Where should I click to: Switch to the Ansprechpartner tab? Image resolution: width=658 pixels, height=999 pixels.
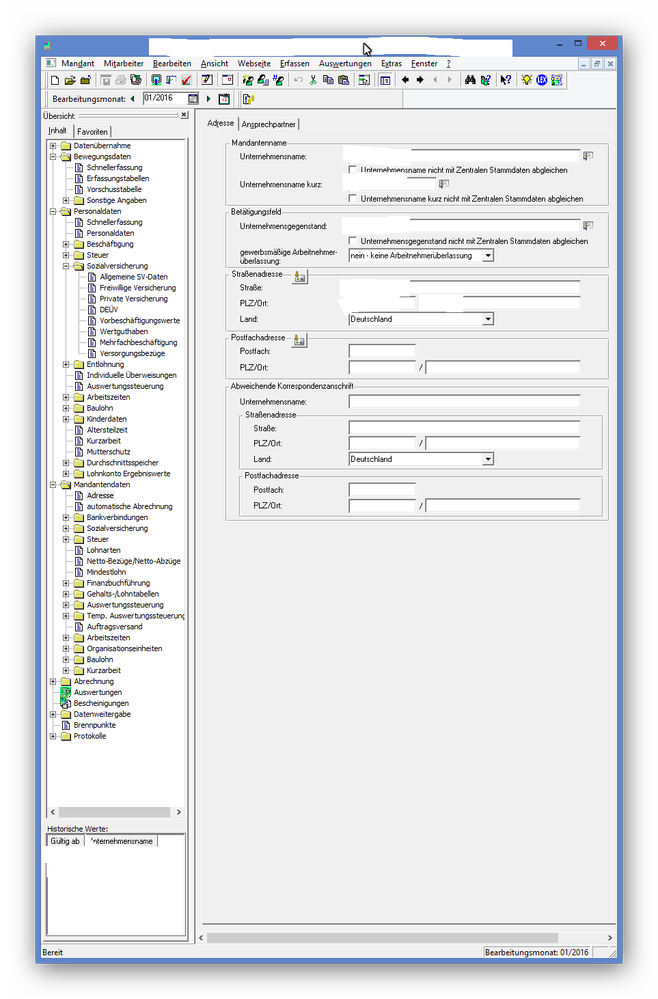coord(269,124)
